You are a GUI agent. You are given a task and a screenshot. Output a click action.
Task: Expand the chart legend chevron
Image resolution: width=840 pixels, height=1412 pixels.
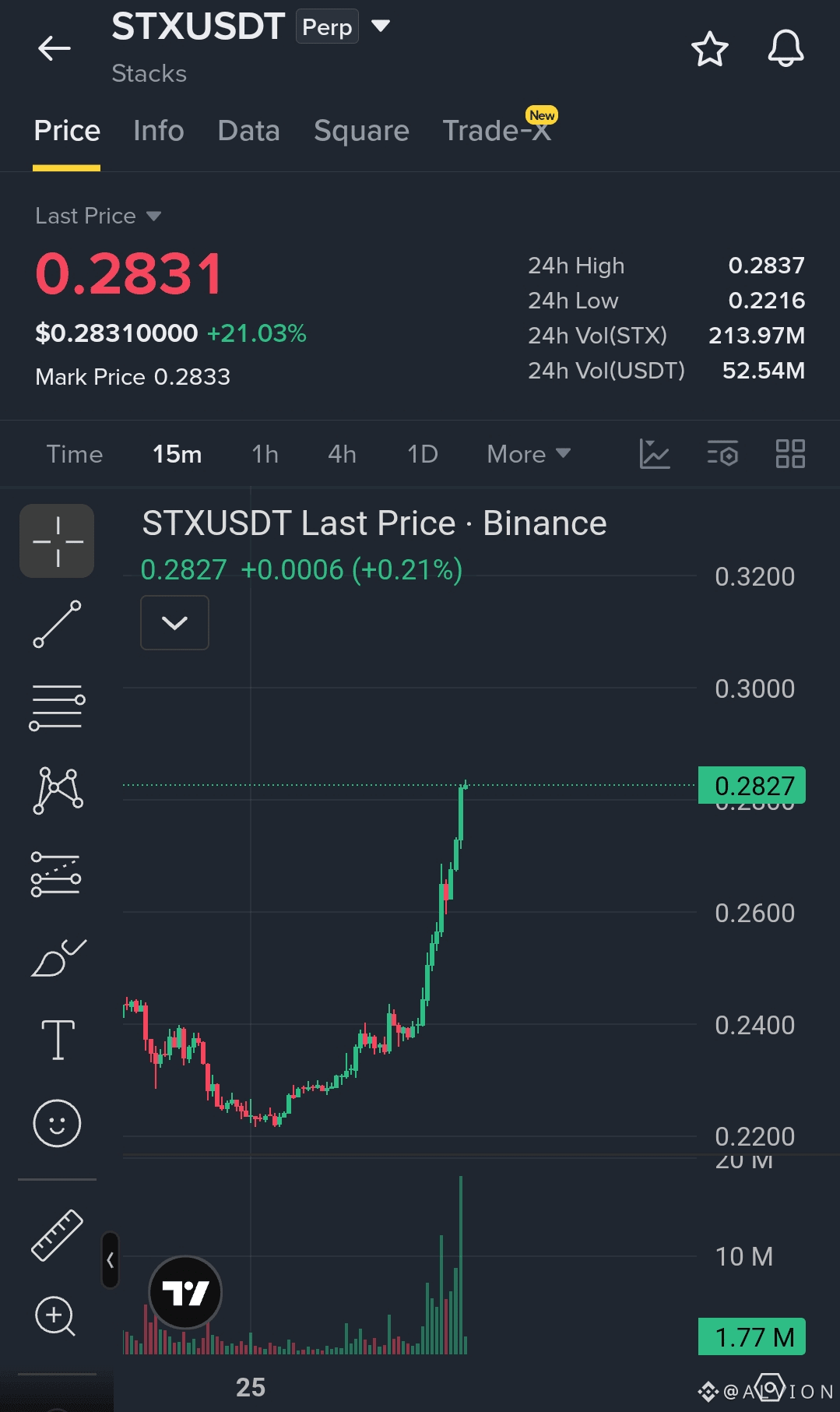click(x=174, y=622)
